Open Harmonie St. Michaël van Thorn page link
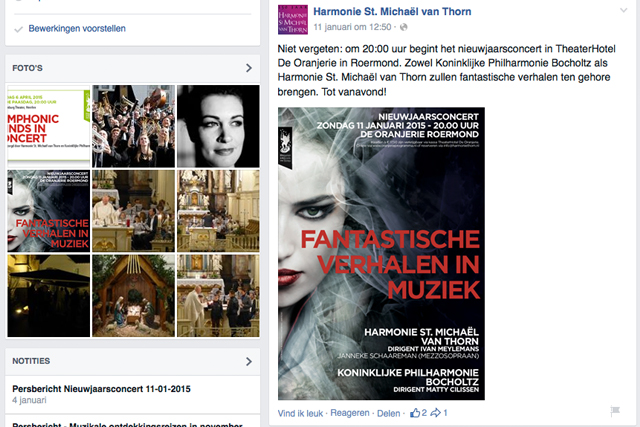 click(x=392, y=11)
